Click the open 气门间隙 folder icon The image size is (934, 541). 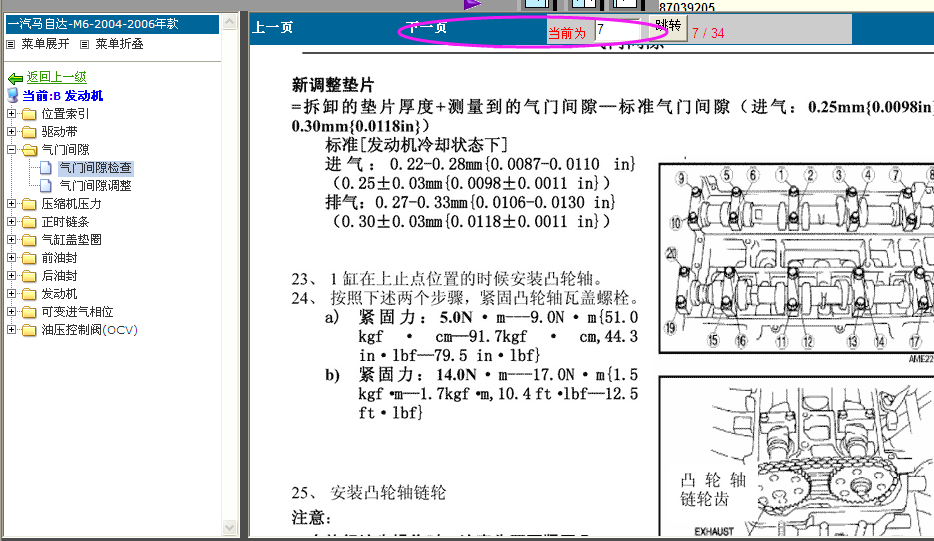(29, 150)
